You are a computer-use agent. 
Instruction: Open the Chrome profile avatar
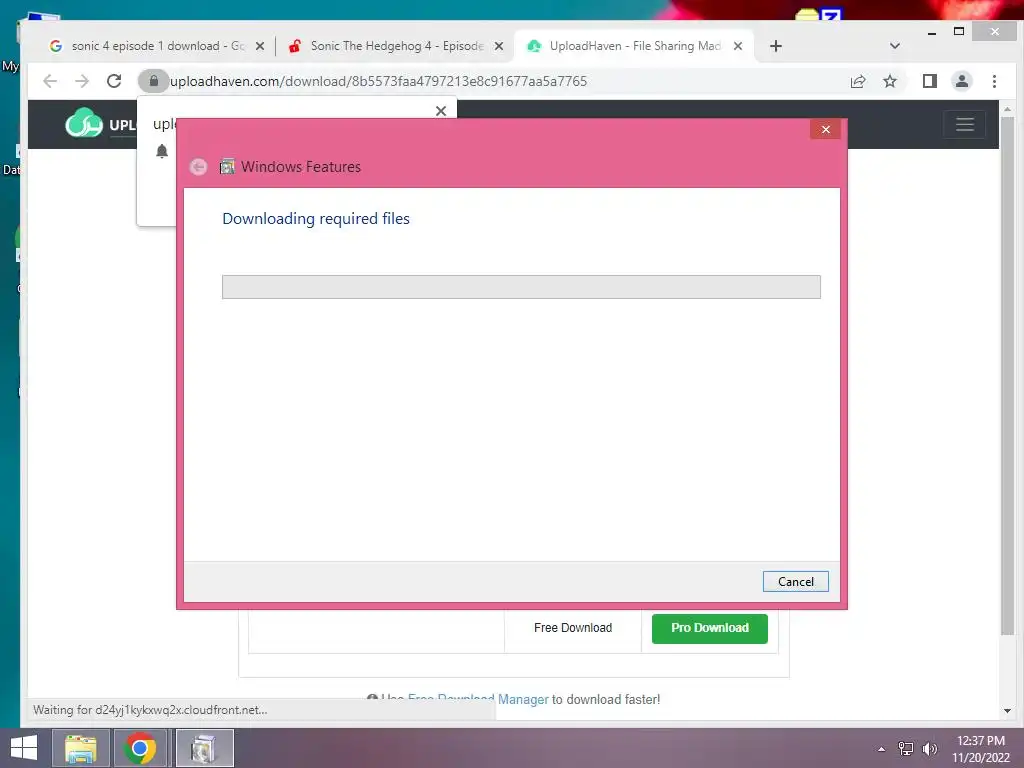point(961,81)
